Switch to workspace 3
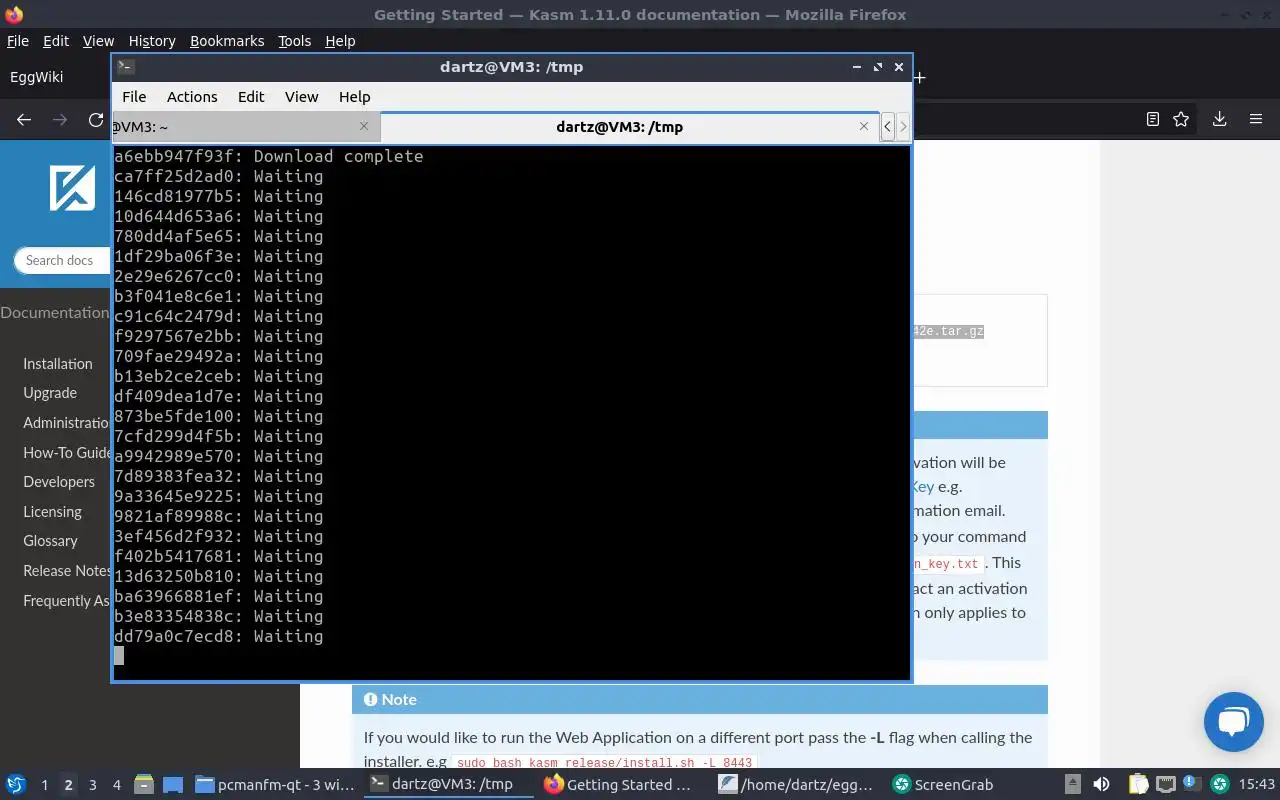Screen dimensions: 1280x800 pos(92,785)
